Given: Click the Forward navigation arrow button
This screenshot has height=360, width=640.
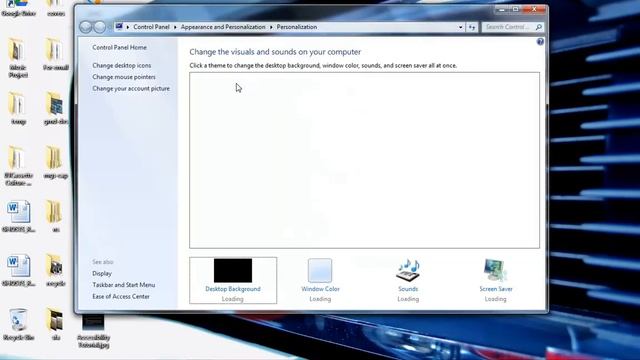Looking at the screenshot, I should [x=100, y=27].
